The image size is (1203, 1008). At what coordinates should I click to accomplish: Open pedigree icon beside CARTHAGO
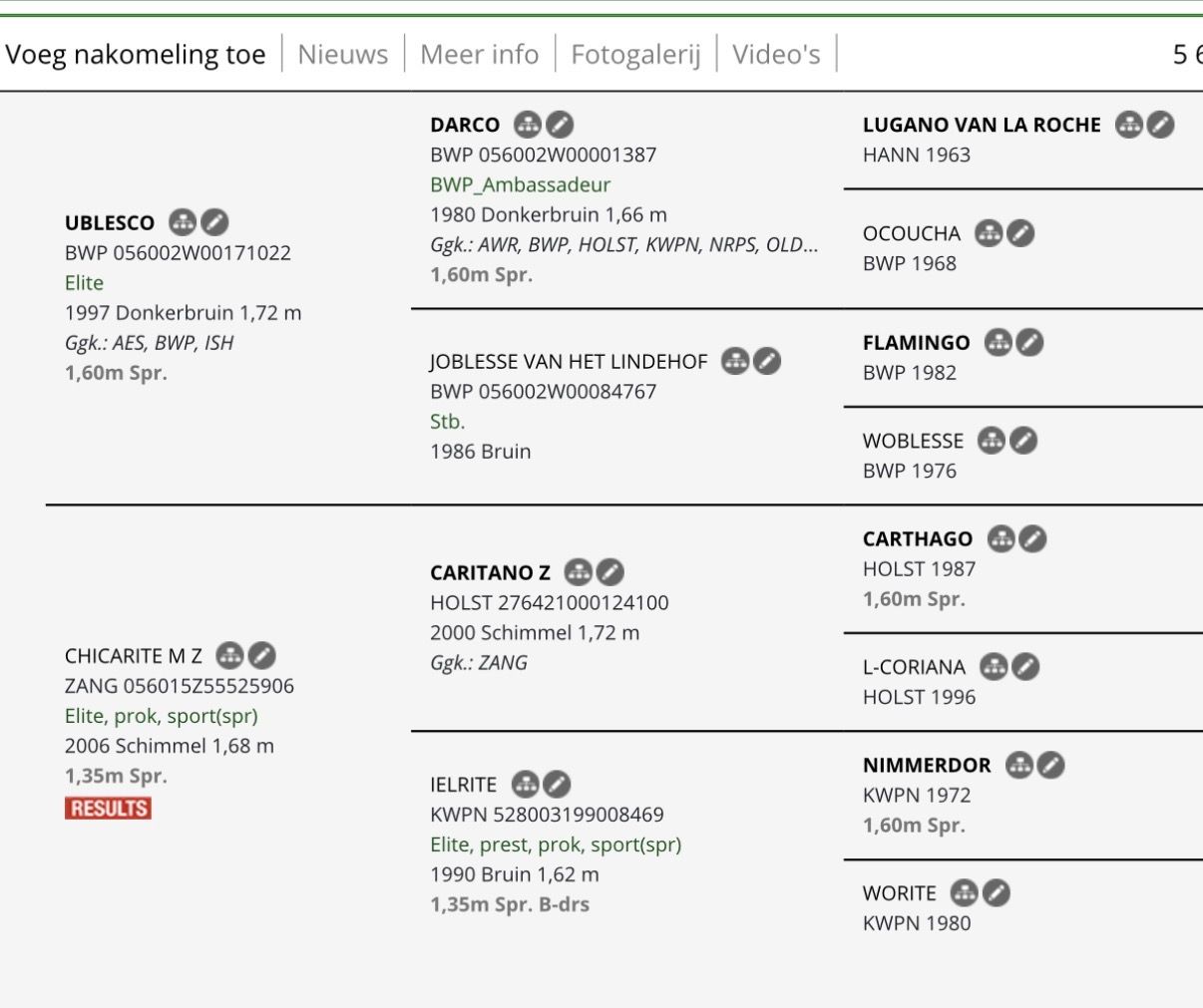pyautogui.click(x=1002, y=538)
